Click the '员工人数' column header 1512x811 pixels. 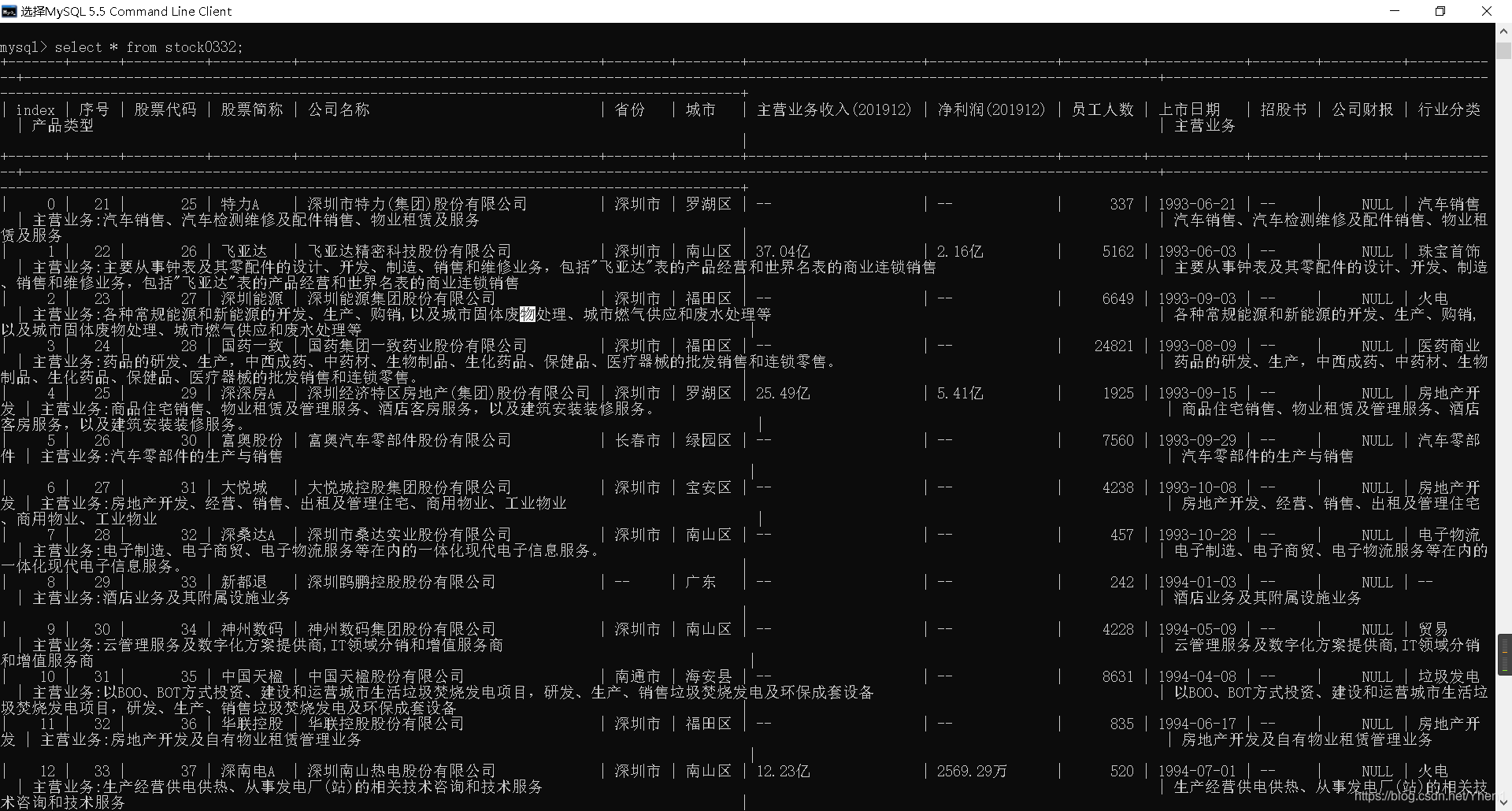coord(1102,109)
